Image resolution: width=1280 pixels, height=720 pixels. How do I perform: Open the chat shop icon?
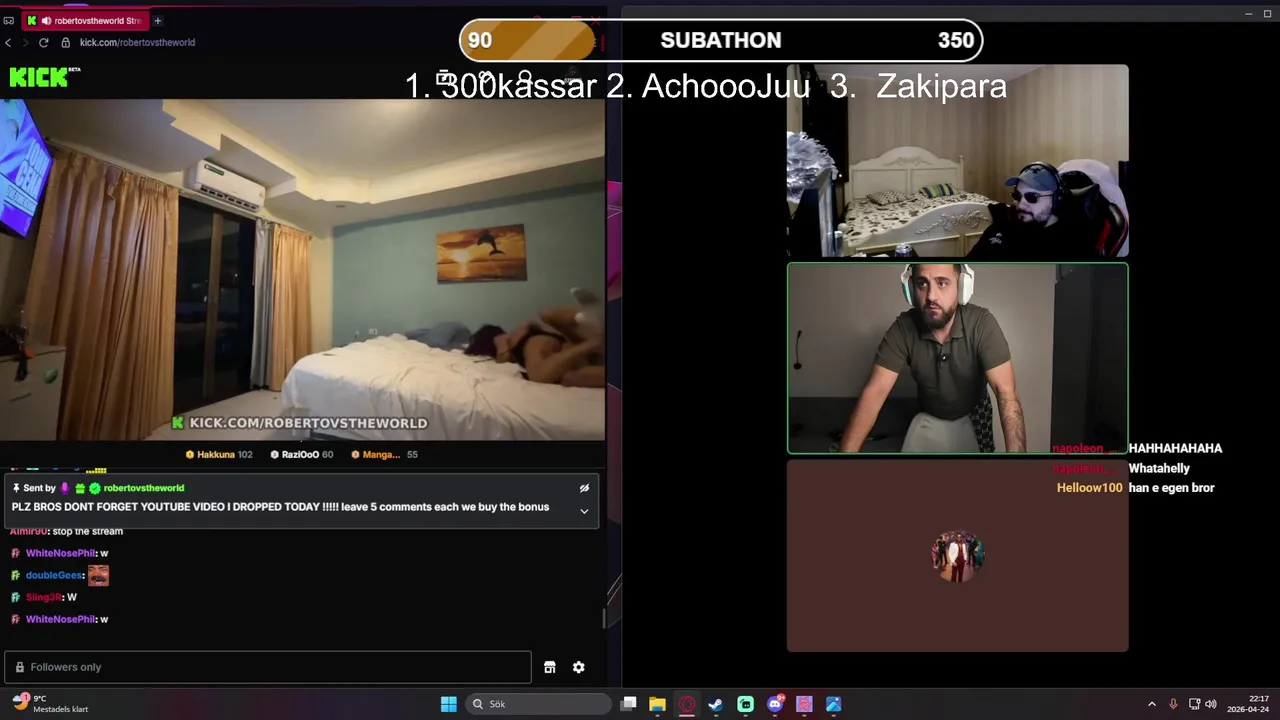click(549, 667)
